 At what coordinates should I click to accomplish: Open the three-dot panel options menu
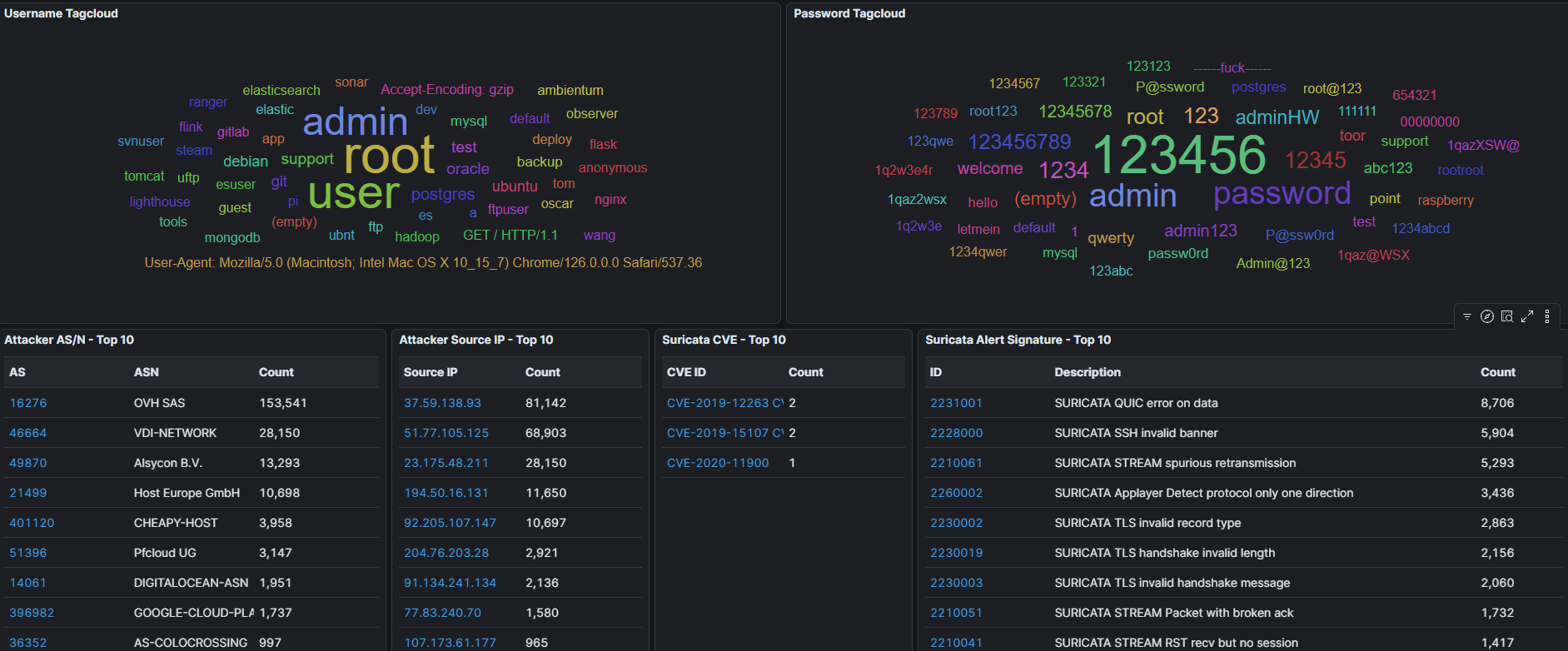(x=1547, y=316)
